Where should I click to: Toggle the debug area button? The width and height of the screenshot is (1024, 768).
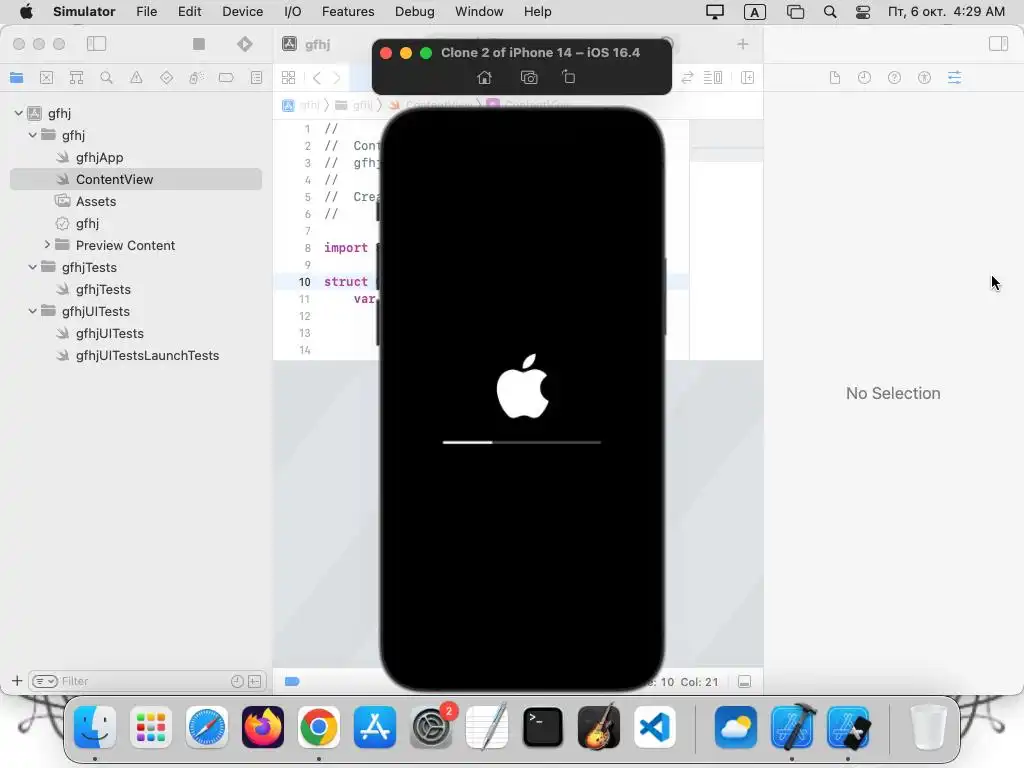(x=744, y=682)
